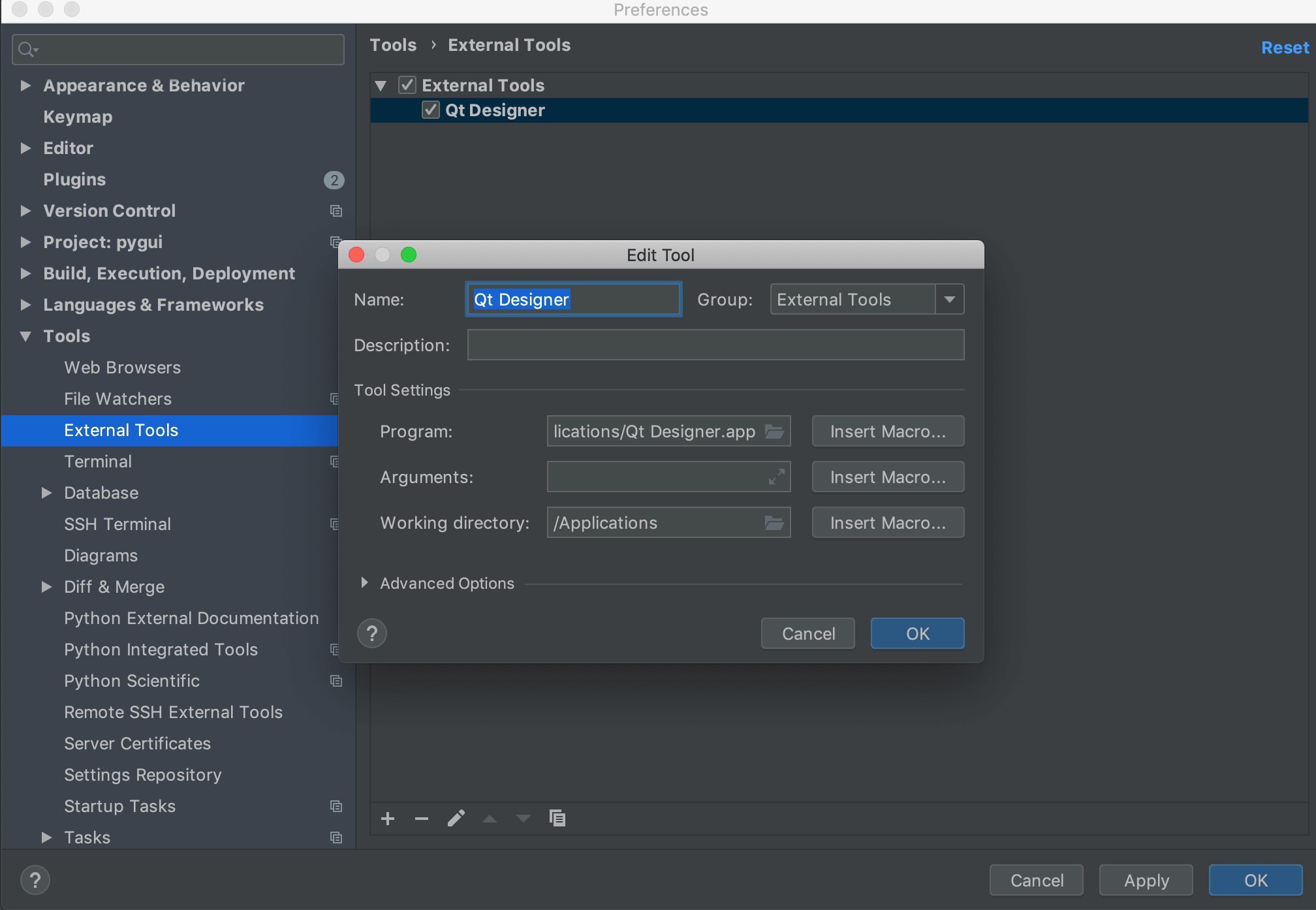Click the project-level icon next to Python Scientific
The width and height of the screenshot is (1316, 910).
(336, 681)
